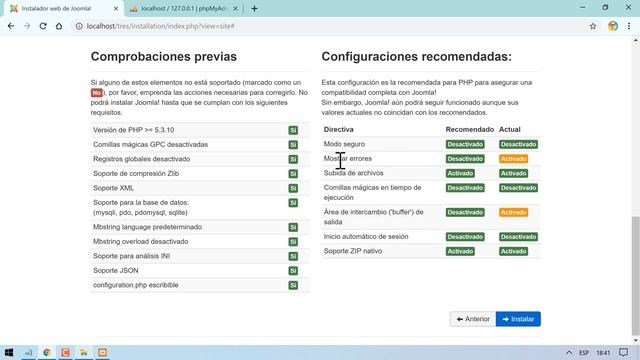Open the Windows Start menu
The width and height of the screenshot is (640, 360).
point(9,353)
